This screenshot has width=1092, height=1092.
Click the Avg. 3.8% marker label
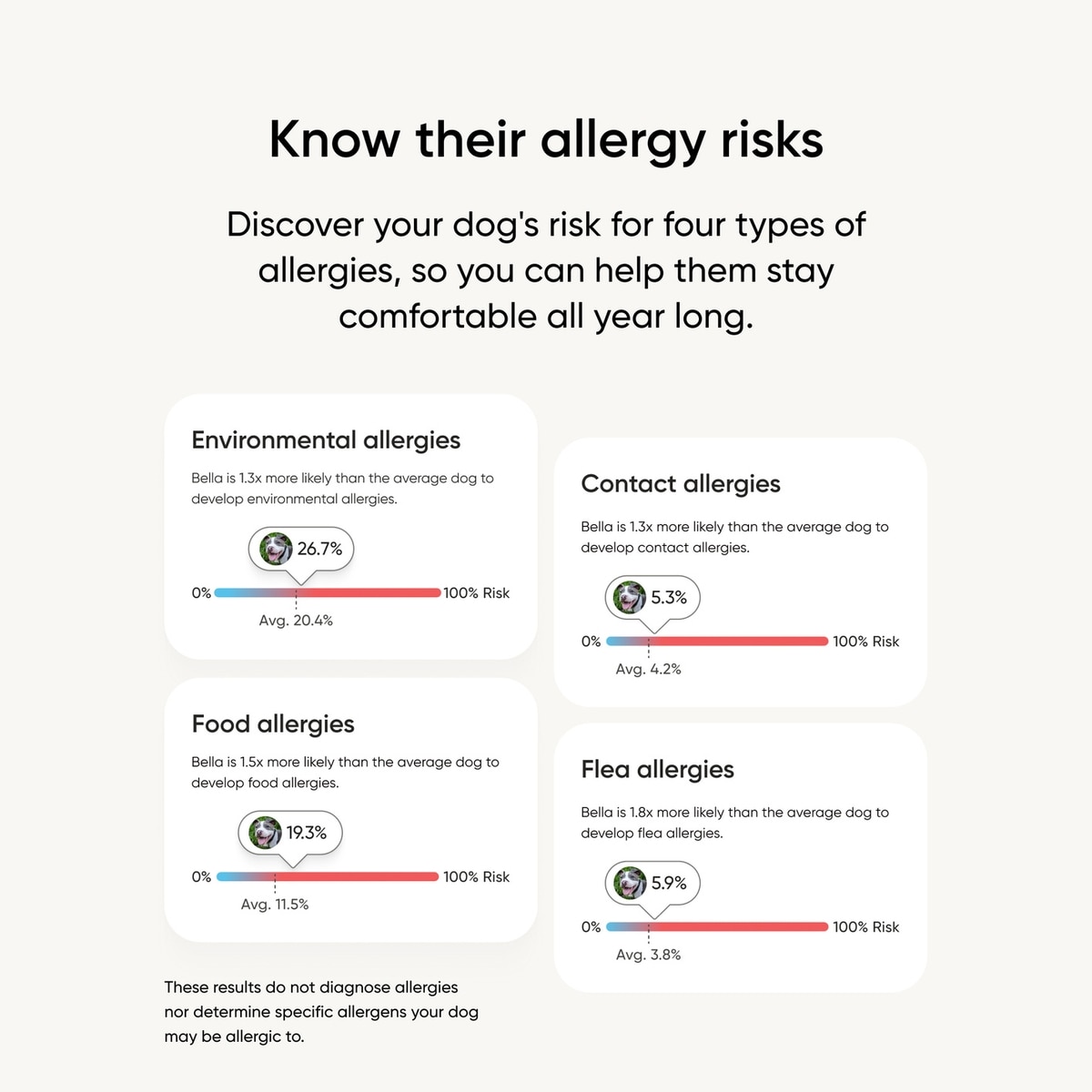pyautogui.click(x=648, y=955)
